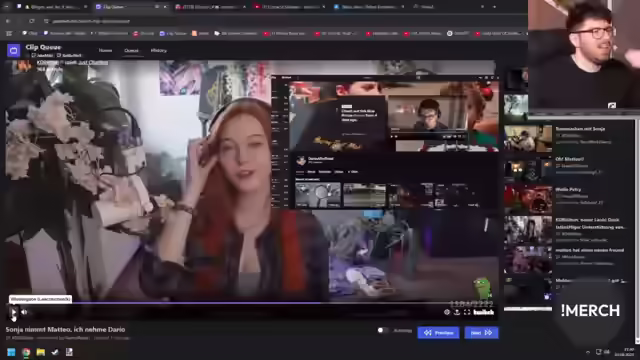Click the Next clip button
Screen dimensions: 640x360
(x=481, y=333)
